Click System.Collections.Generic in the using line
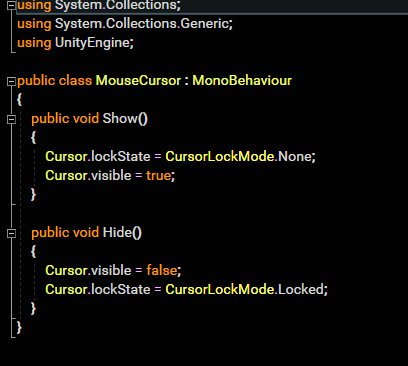Image resolution: width=408 pixels, height=366 pixels. click(x=142, y=24)
